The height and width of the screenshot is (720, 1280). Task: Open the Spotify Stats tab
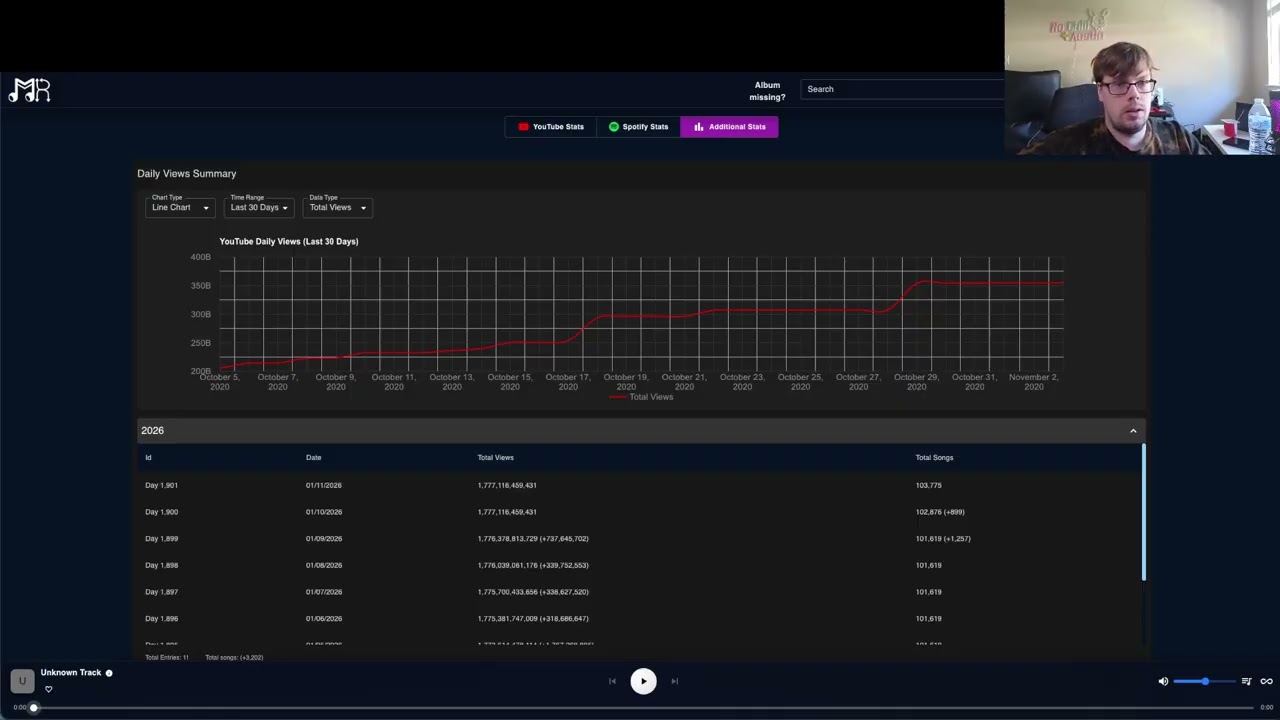638,127
